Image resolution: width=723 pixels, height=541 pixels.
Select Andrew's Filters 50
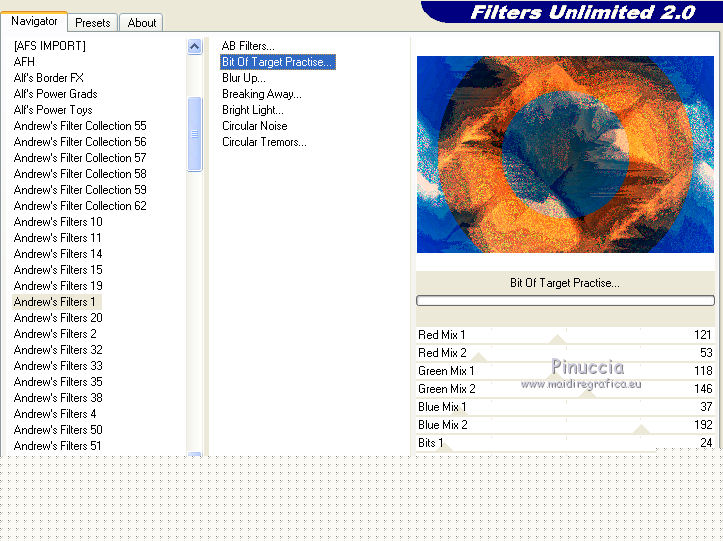pyautogui.click(x=58, y=430)
